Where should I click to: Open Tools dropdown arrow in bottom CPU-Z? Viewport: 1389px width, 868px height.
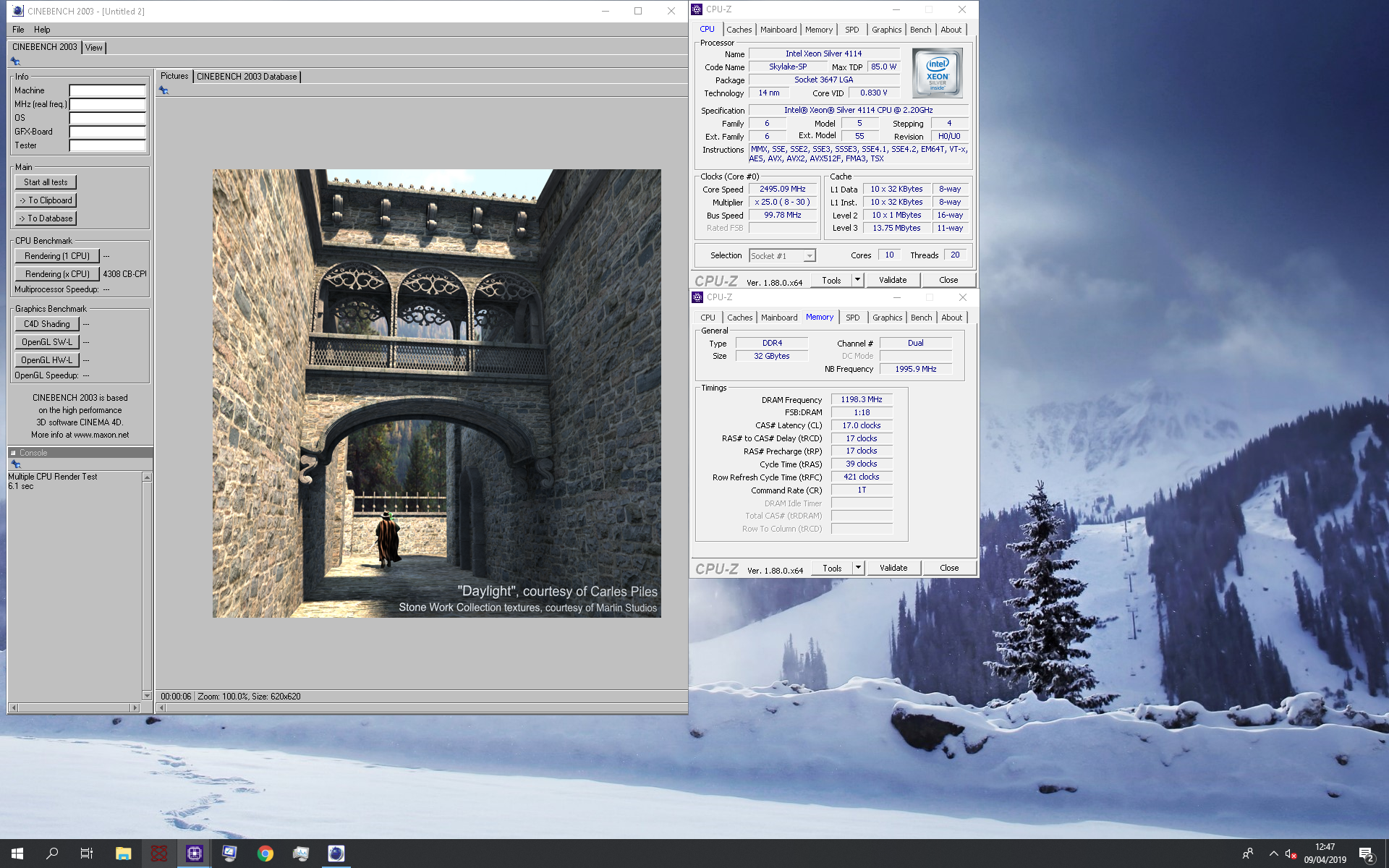coord(859,568)
